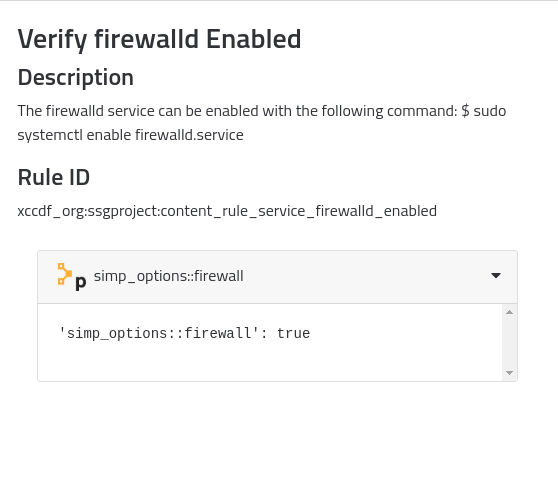The width and height of the screenshot is (558, 477).
Task: Click the code box scrollbar up arrow
Action: click(x=509, y=312)
